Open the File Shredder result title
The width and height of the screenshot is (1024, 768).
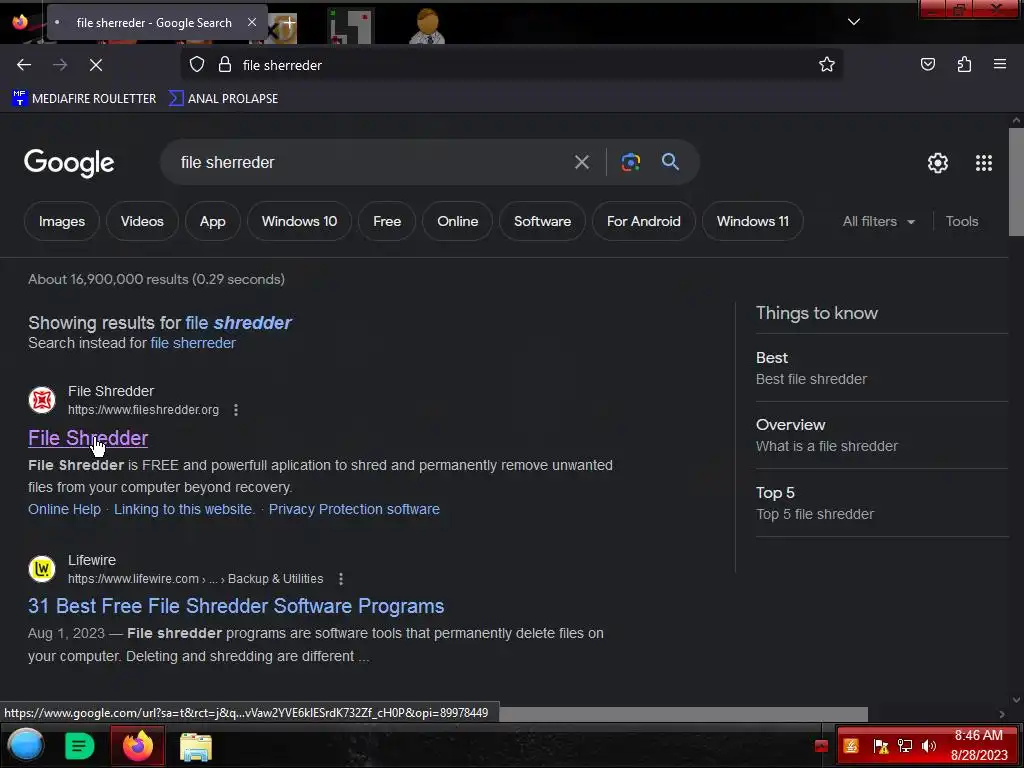click(x=88, y=438)
